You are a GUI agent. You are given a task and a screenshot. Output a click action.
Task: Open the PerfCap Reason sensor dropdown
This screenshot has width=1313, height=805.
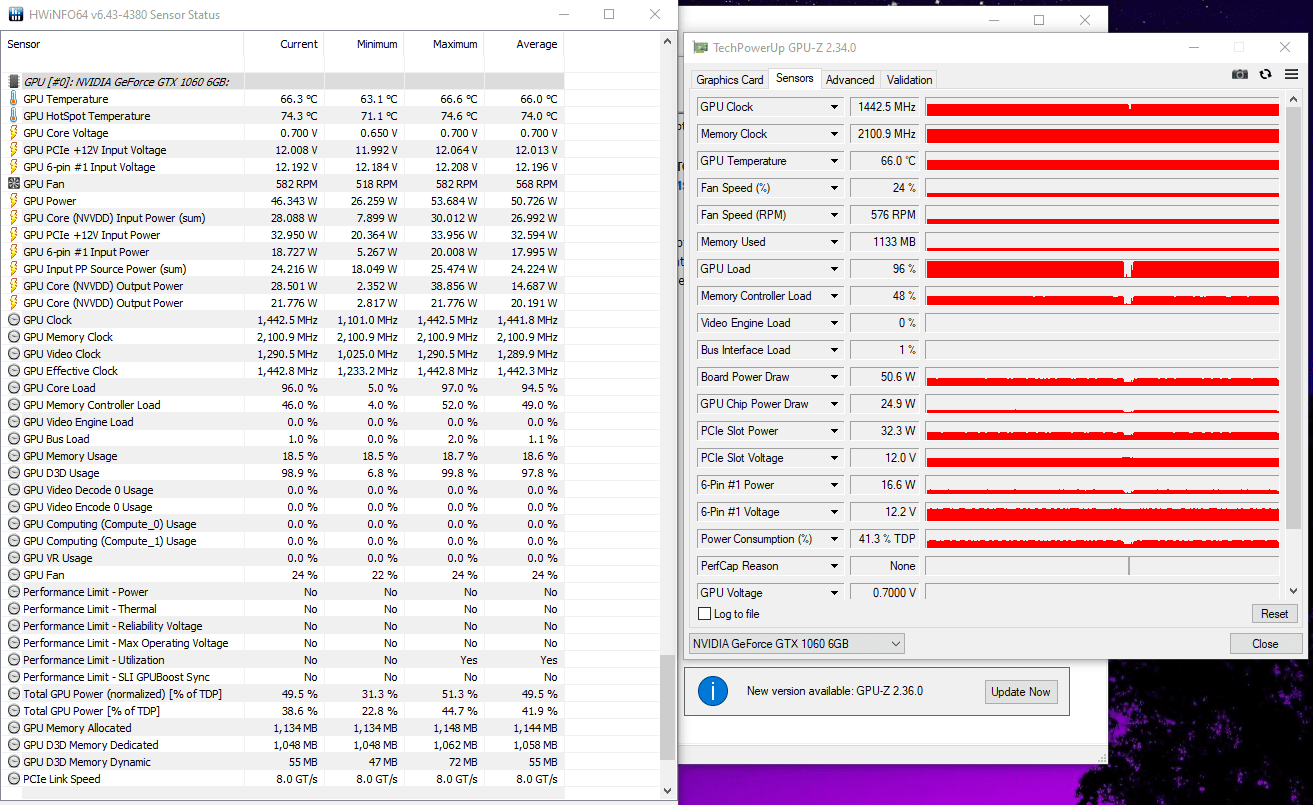point(834,566)
